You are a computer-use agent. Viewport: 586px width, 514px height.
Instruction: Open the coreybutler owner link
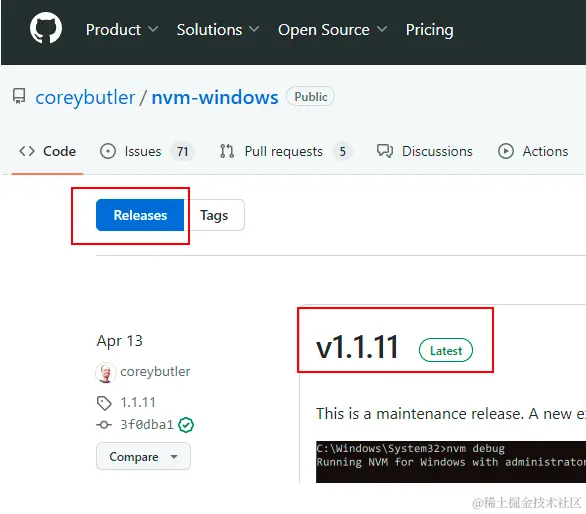(x=85, y=98)
